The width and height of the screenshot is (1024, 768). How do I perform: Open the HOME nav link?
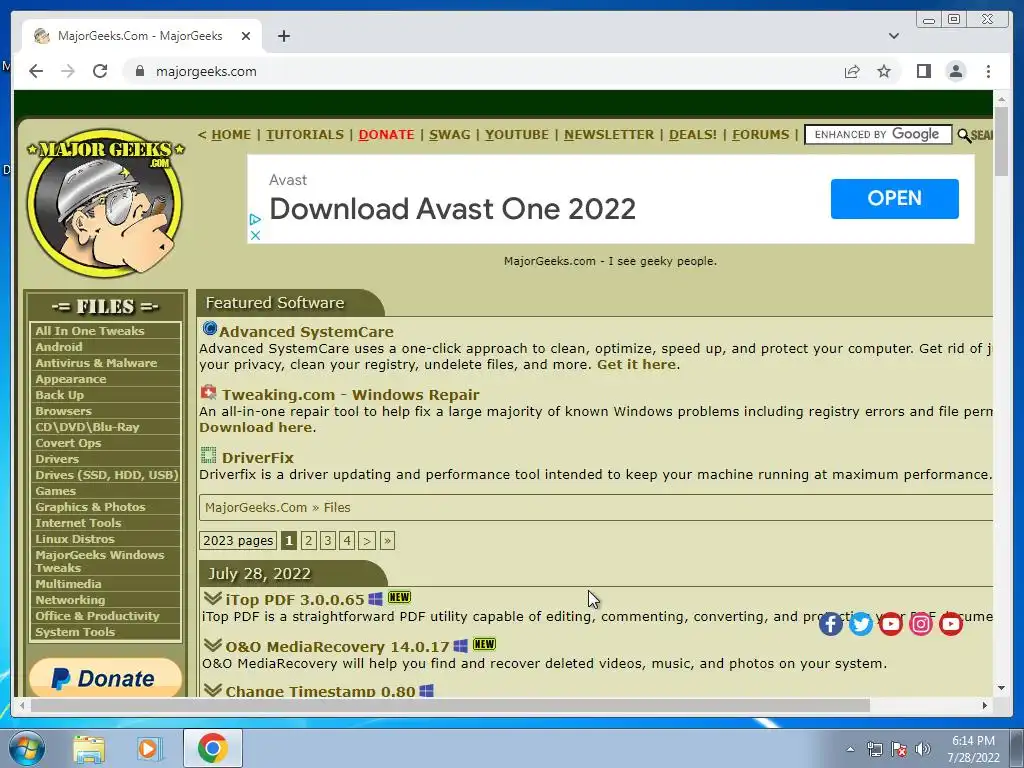tap(231, 135)
